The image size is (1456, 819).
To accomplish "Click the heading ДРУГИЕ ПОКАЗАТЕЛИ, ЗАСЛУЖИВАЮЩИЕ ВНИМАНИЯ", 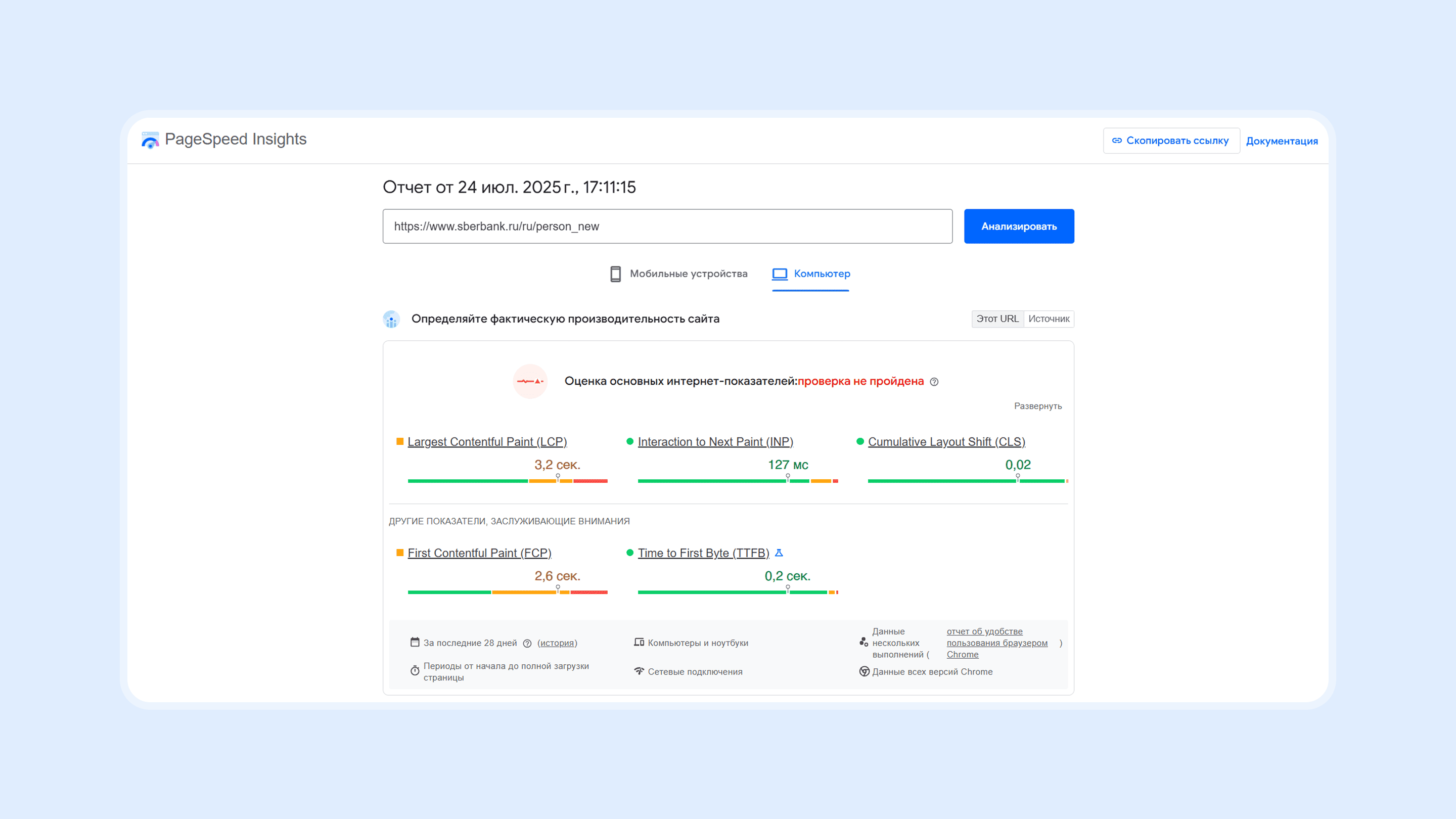I will coord(509,521).
